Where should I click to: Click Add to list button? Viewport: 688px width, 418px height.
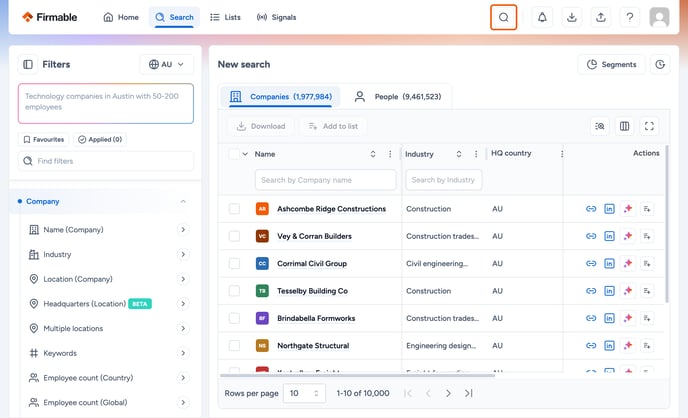pos(333,126)
